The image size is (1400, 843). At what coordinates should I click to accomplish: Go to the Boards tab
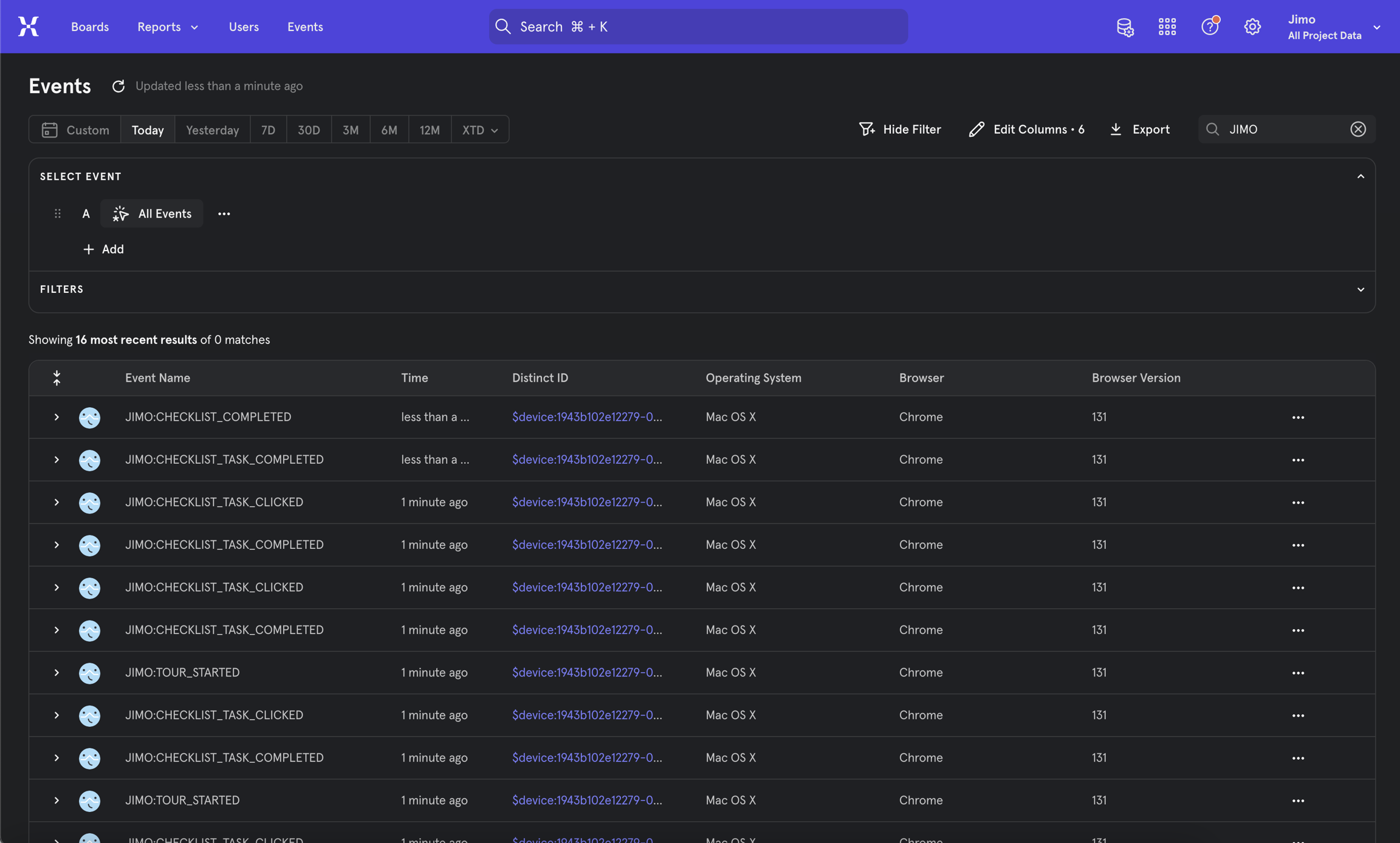90,27
